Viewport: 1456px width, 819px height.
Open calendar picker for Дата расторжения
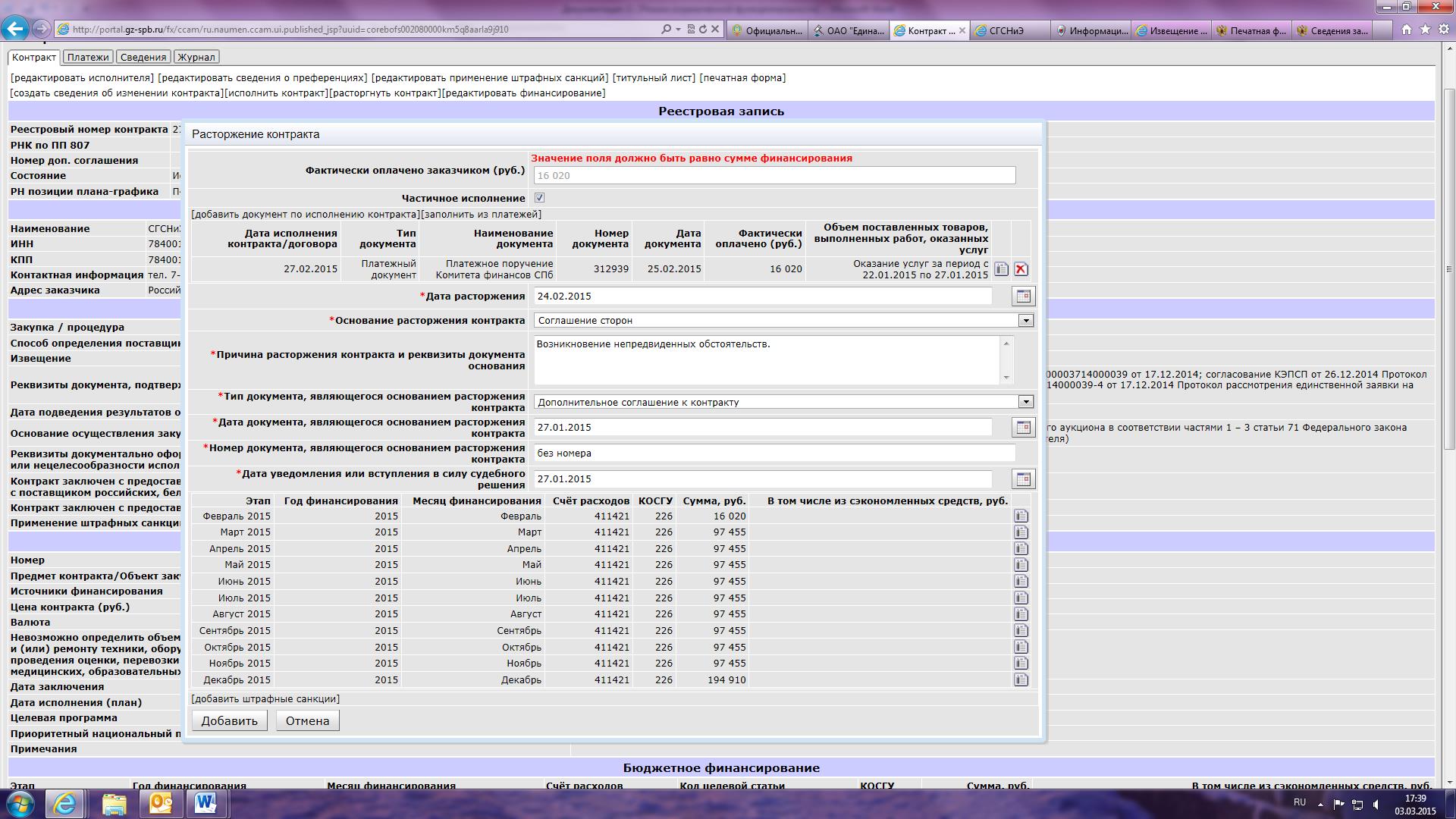(1023, 296)
